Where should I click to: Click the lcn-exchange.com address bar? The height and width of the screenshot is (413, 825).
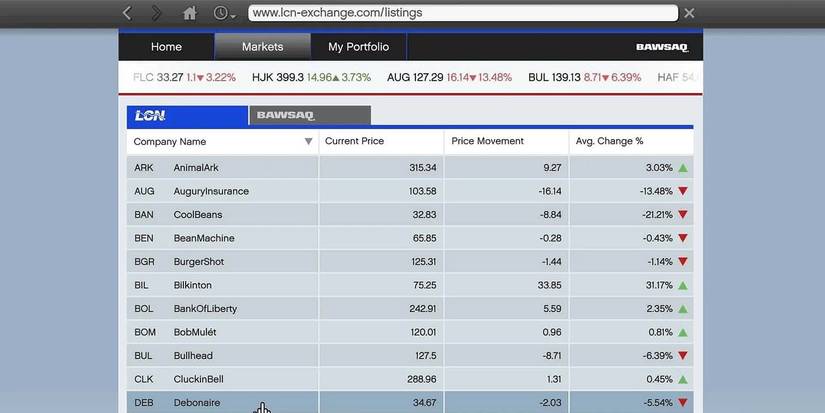(x=463, y=13)
